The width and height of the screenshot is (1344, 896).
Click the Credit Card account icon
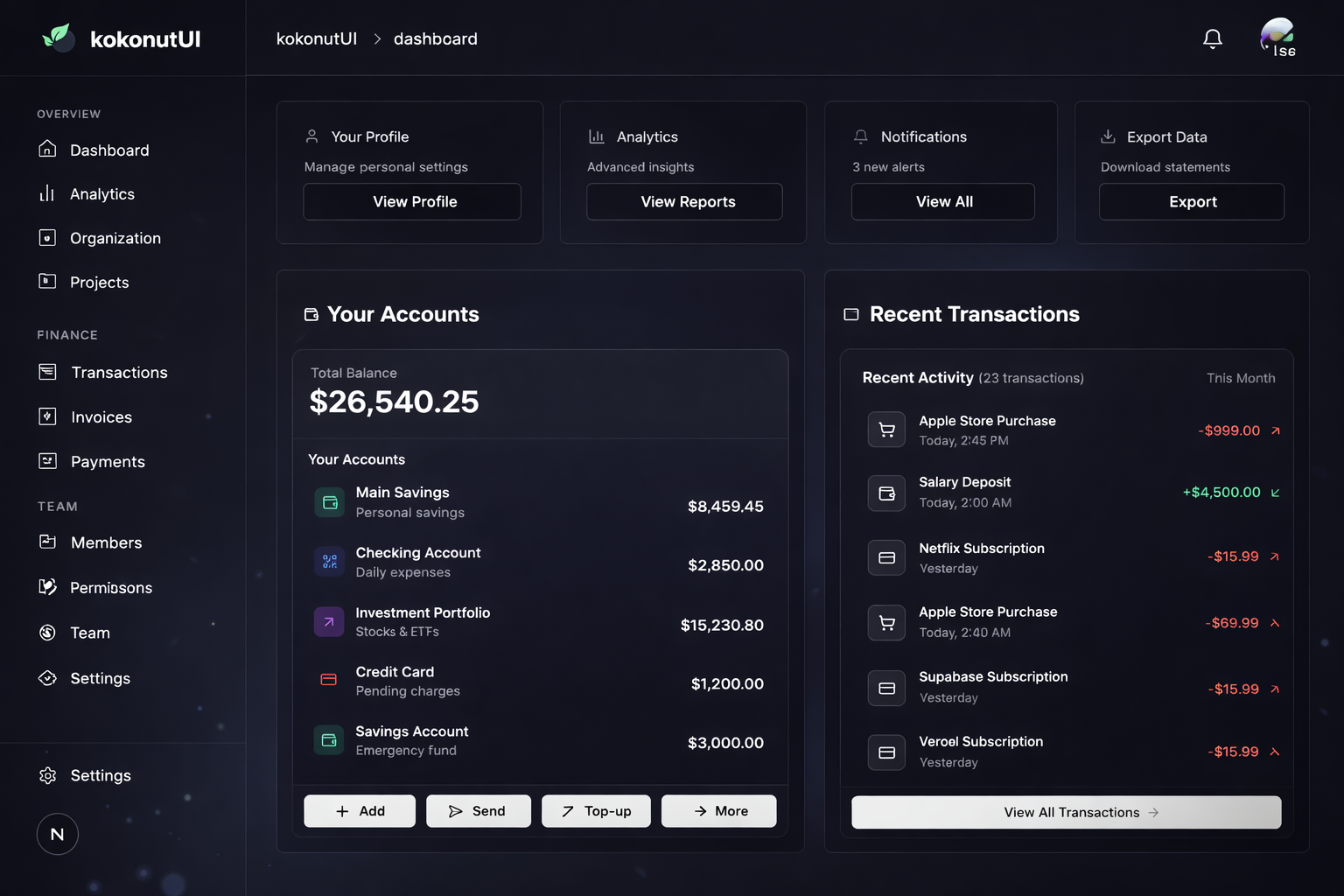[x=329, y=680]
